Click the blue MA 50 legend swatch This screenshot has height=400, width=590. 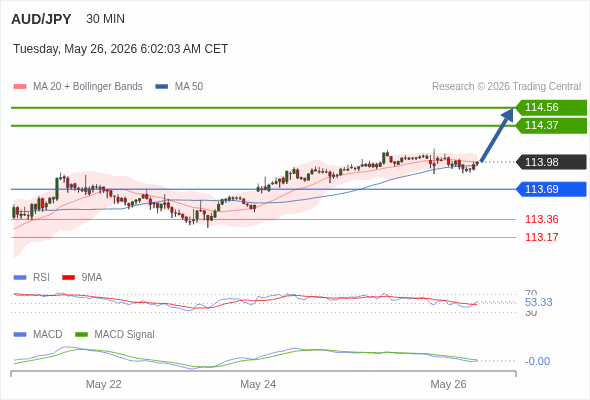coord(161,87)
